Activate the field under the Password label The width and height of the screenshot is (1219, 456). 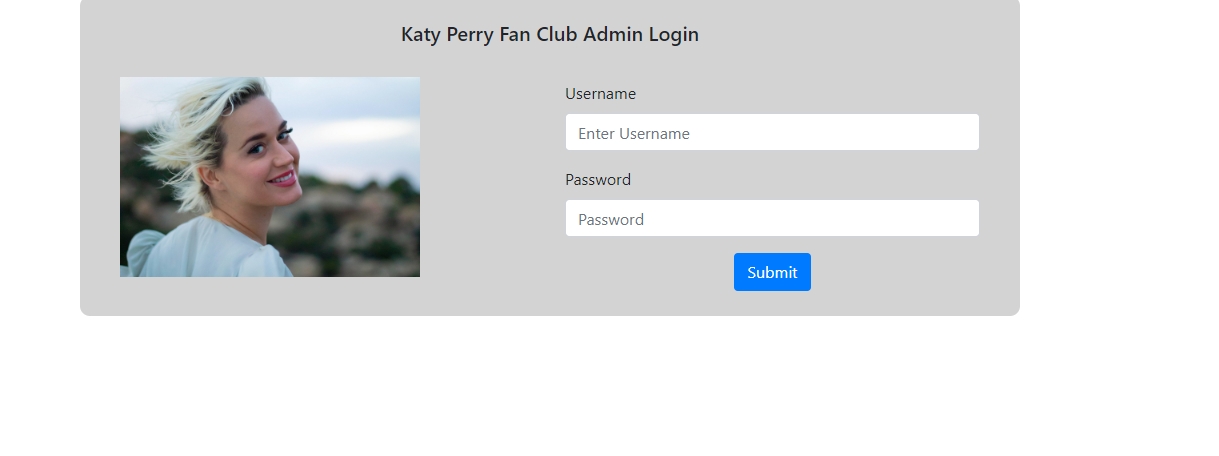[771, 219]
